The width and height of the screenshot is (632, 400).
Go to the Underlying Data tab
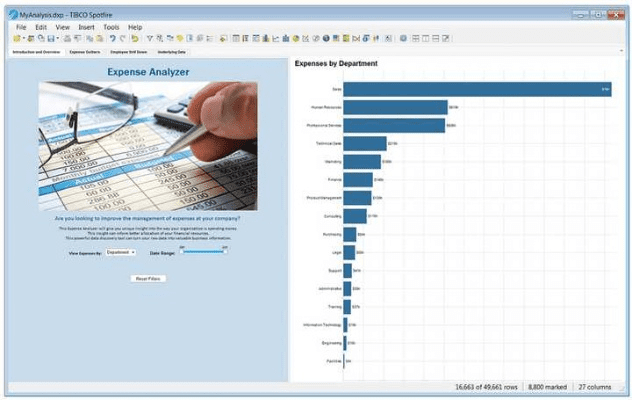coord(172,51)
